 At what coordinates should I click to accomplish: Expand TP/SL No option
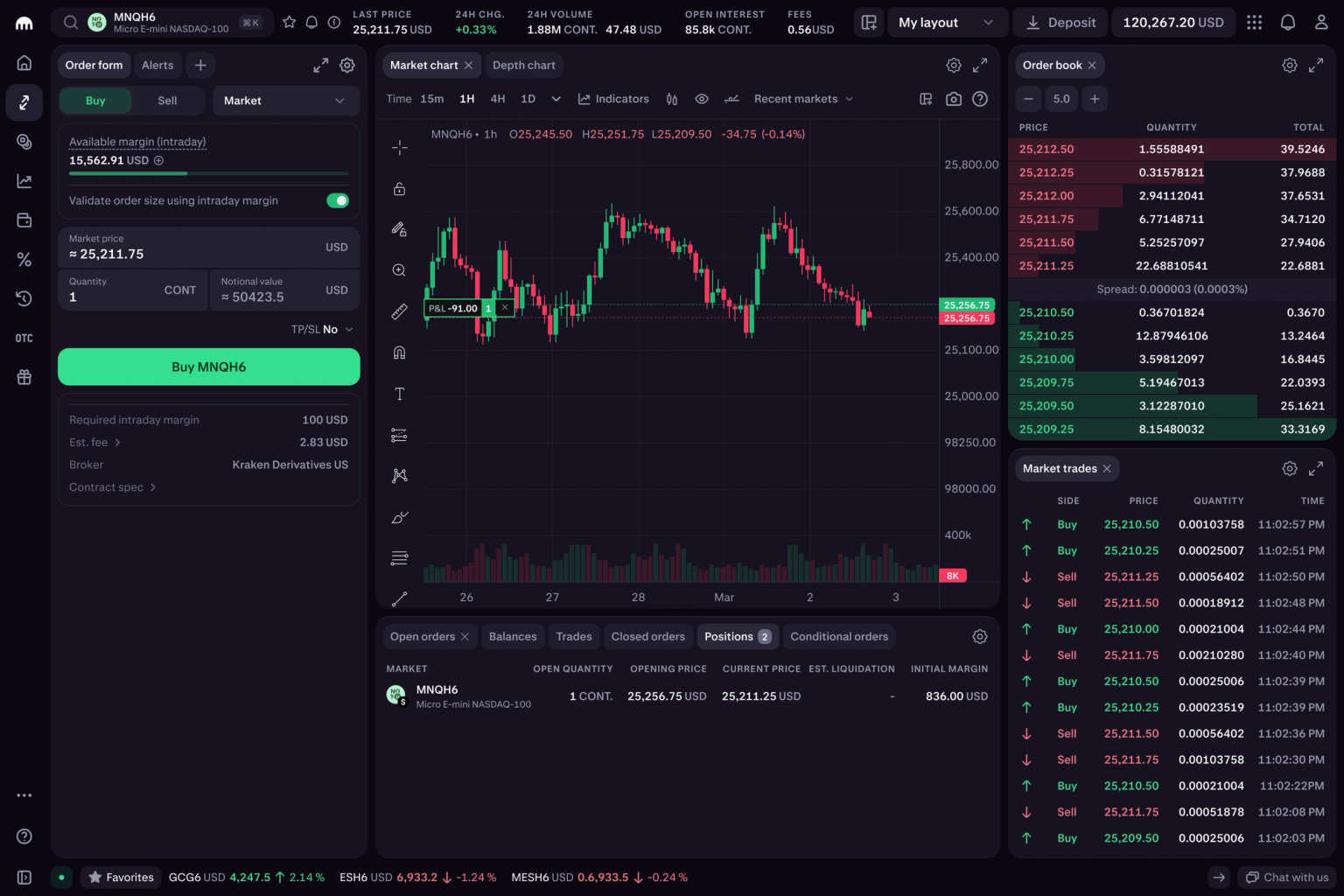point(322,329)
